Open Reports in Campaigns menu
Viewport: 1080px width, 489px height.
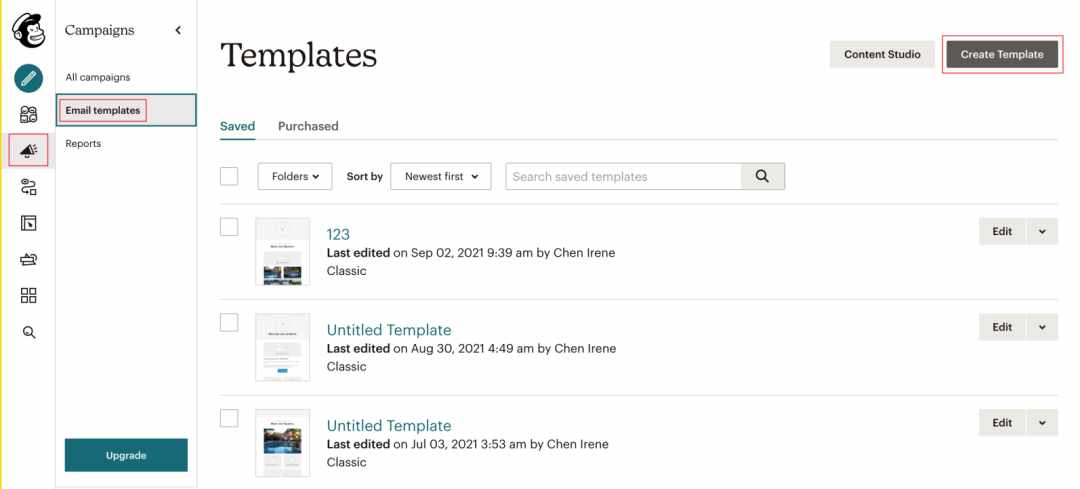pos(83,143)
